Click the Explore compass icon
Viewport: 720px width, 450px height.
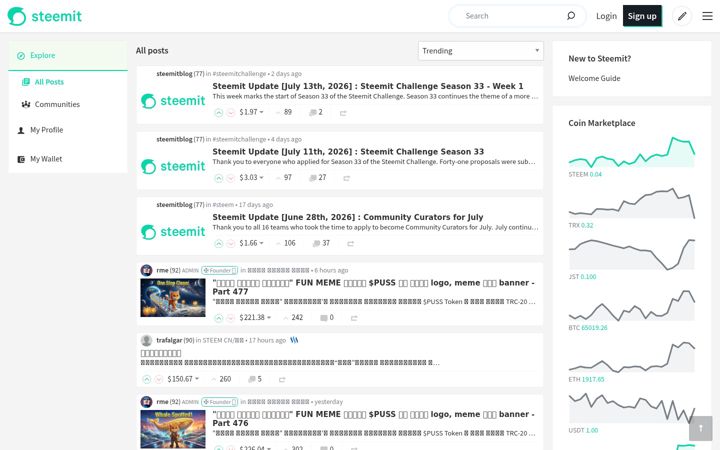[21, 56]
